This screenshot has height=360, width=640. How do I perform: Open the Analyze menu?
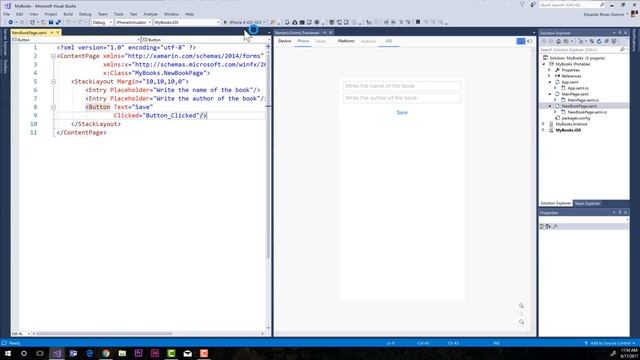pos(150,14)
